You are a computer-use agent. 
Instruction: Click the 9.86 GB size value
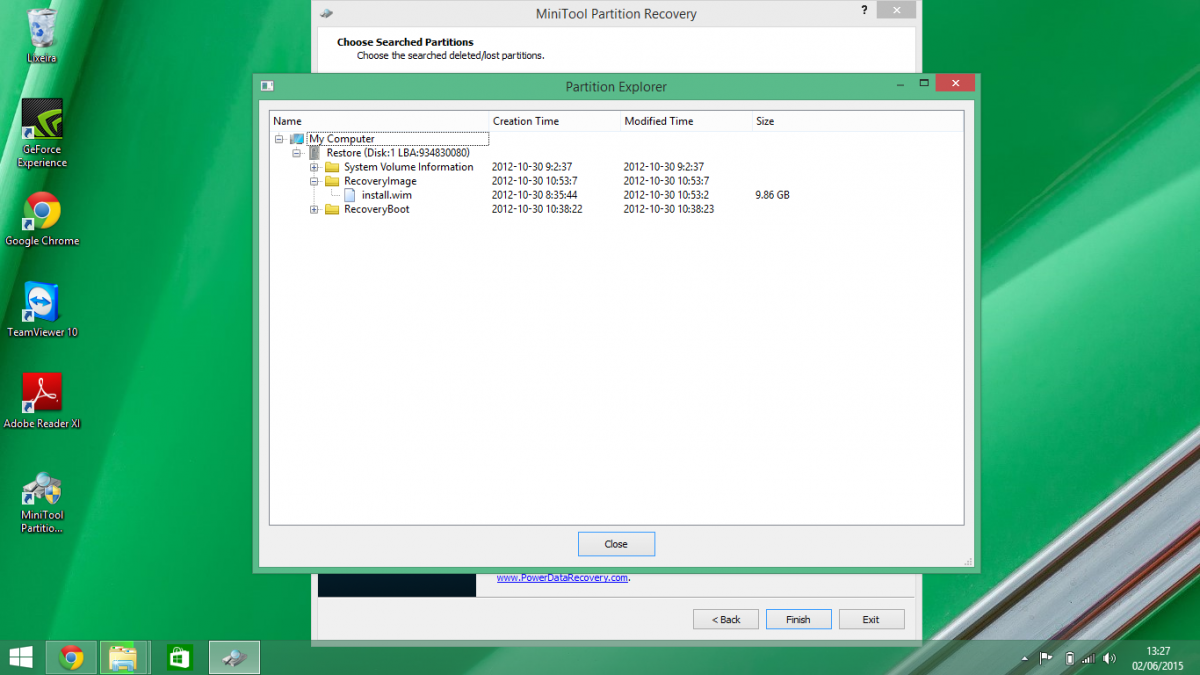pos(773,195)
